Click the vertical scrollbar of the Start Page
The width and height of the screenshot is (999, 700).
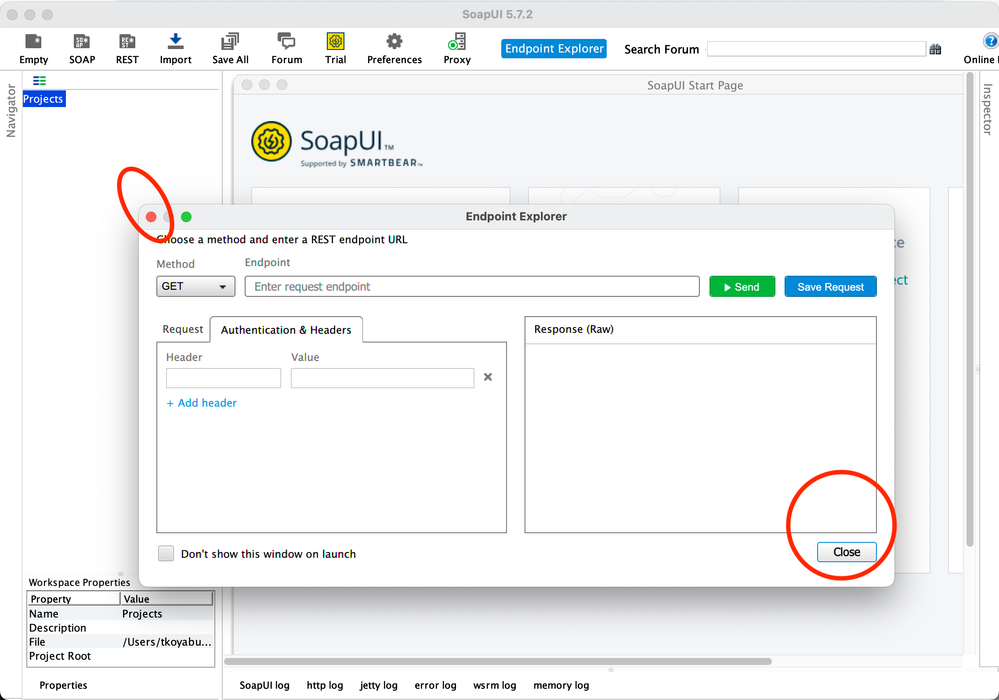pyautogui.click(x=970, y=309)
